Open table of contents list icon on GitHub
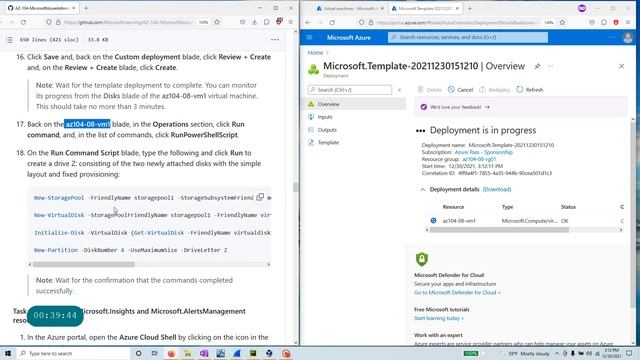The width and height of the screenshot is (640, 360). click(x=9, y=40)
